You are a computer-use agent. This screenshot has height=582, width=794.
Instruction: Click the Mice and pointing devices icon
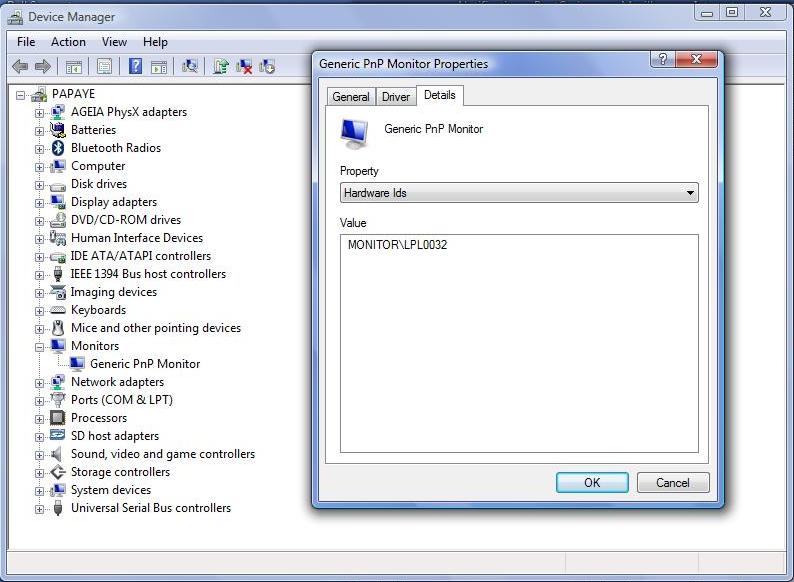click(x=58, y=328)
